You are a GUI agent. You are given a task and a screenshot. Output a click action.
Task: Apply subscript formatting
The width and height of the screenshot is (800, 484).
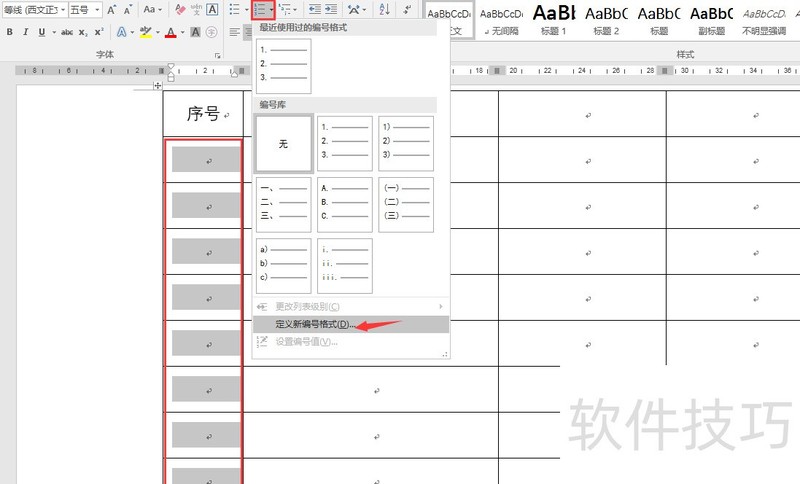83,32
